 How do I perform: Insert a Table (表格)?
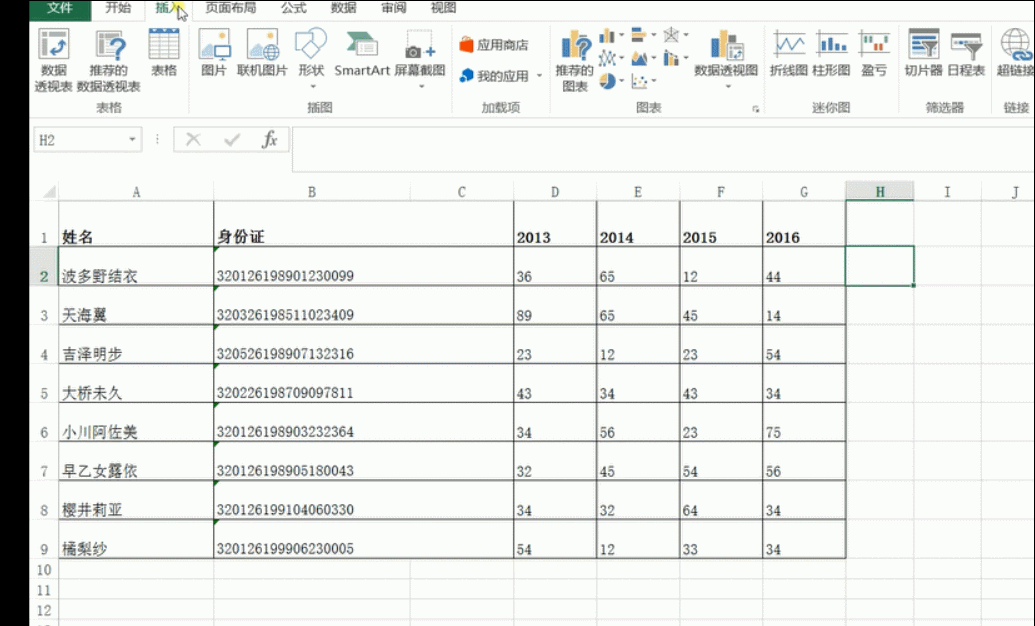pyautogui.click(x=164, y=52)
